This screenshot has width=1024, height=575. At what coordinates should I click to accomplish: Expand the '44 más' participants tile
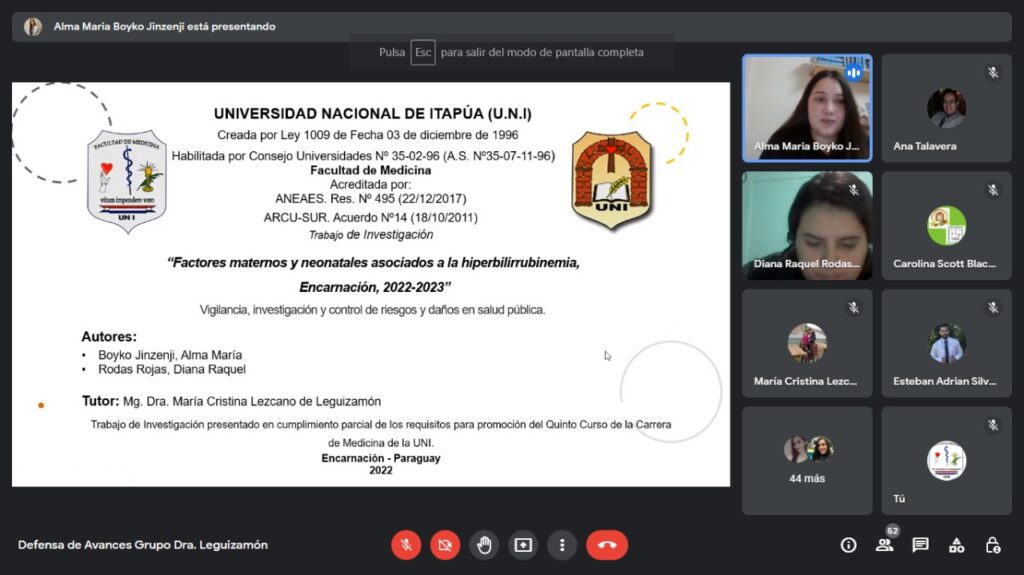pos(807,460)
